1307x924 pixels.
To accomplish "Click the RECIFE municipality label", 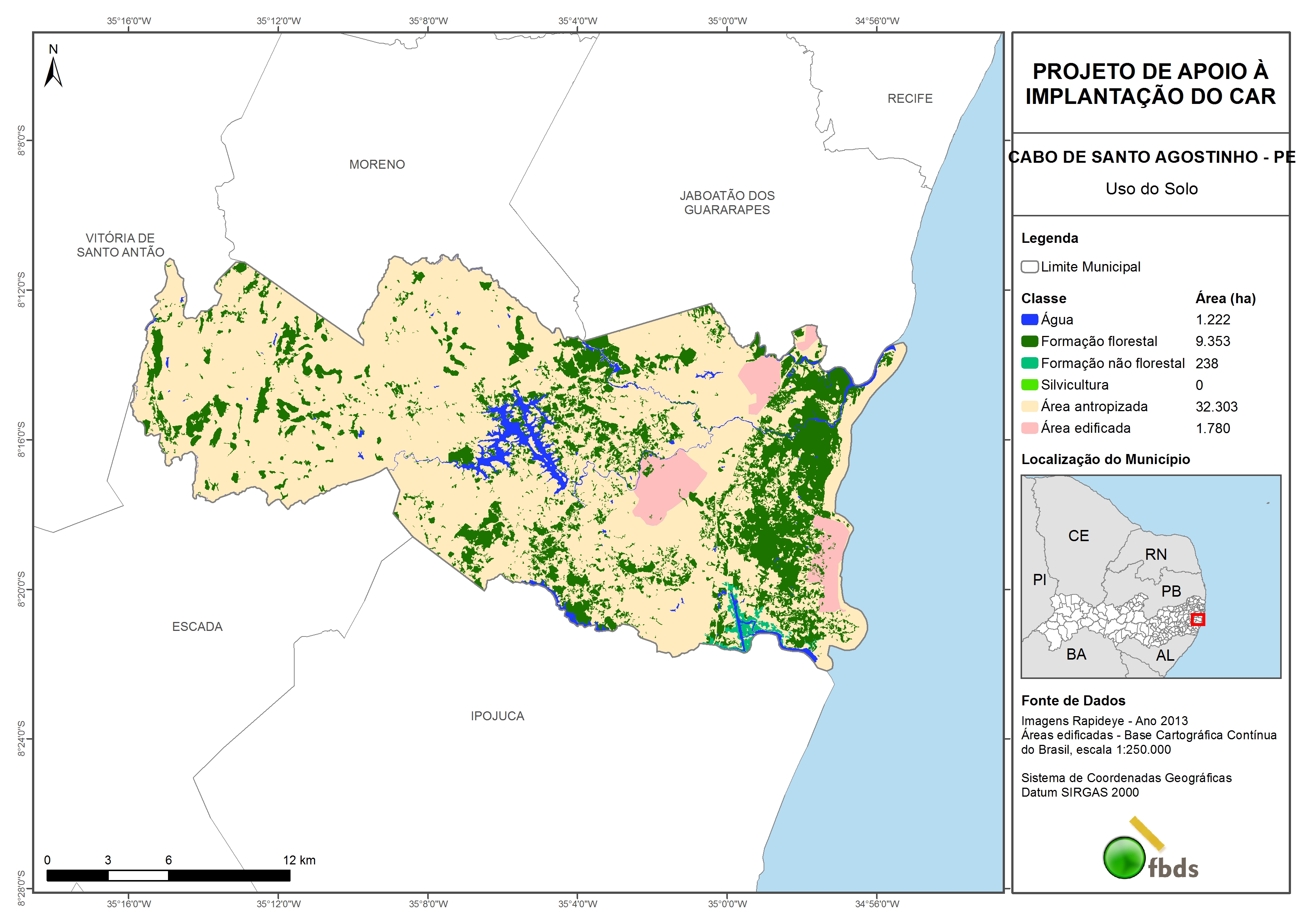I will pyautogui.click(x=910, y=98).
